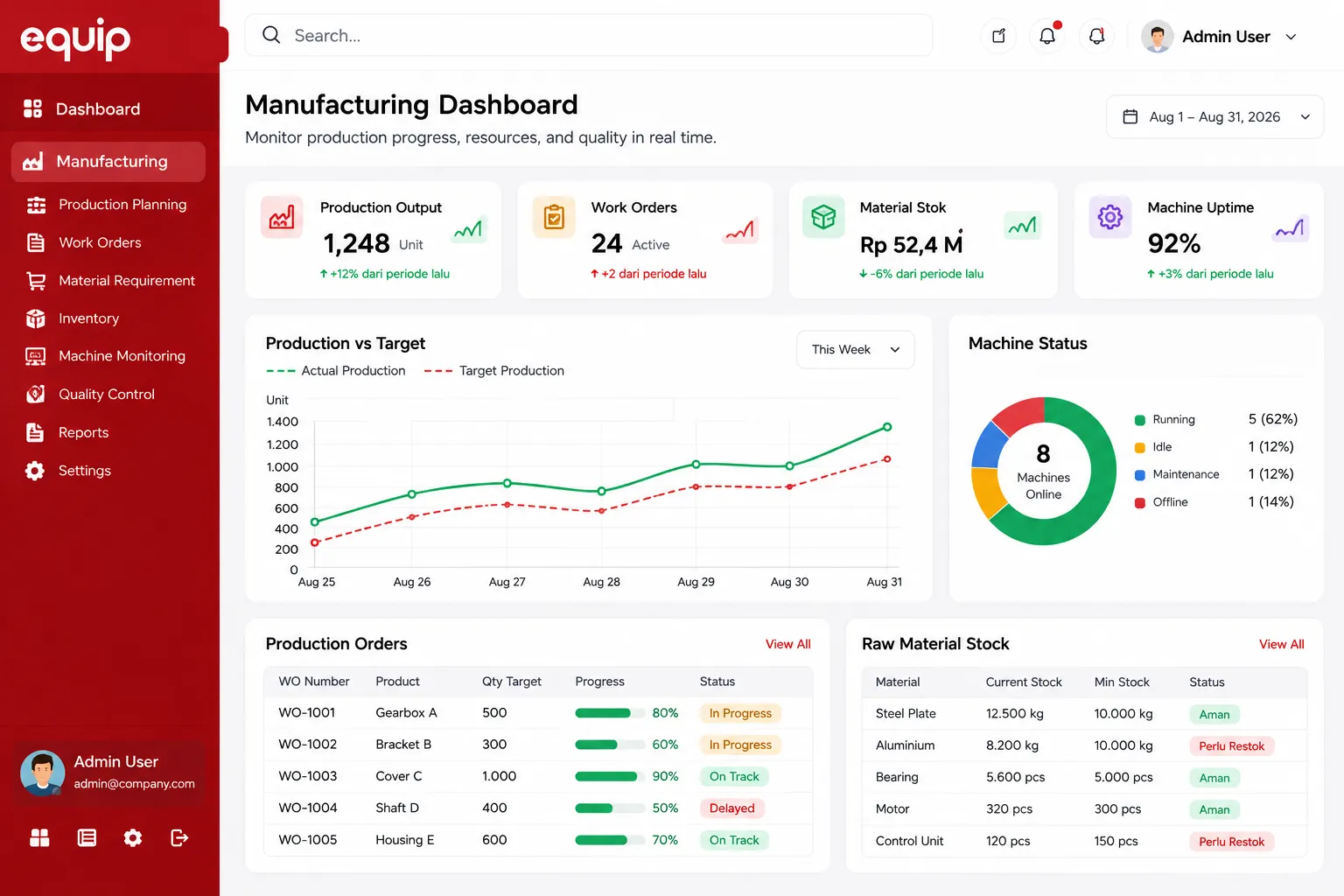Click the WO-1003 order number
This screenshot has height=896, width=1344.
pos(307,776)
